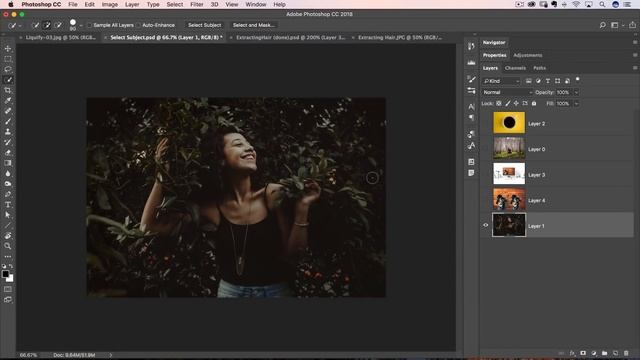Click the background color swatch
Screen dimensions: 640x360
(11, 279)
